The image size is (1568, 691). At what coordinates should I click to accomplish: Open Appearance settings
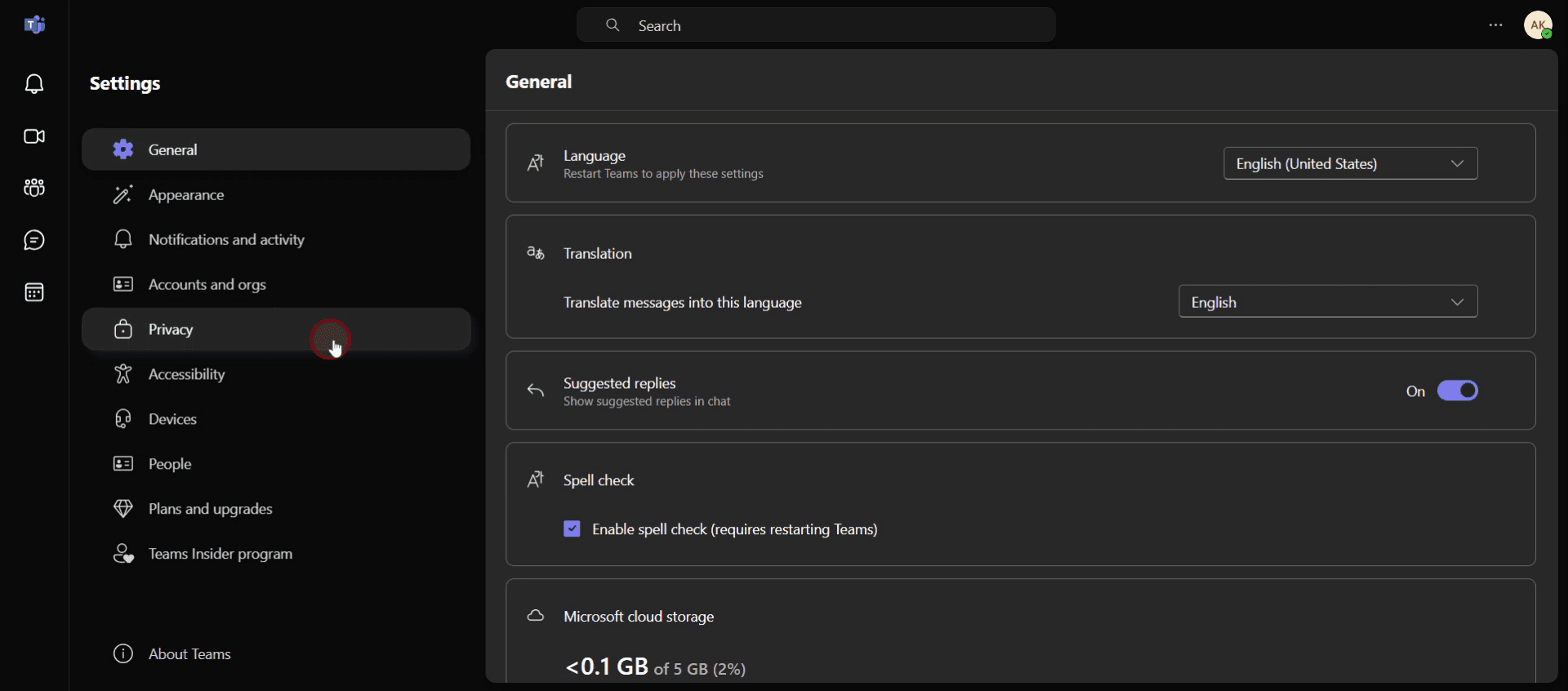pyautogui.click(x=276, y=194)
